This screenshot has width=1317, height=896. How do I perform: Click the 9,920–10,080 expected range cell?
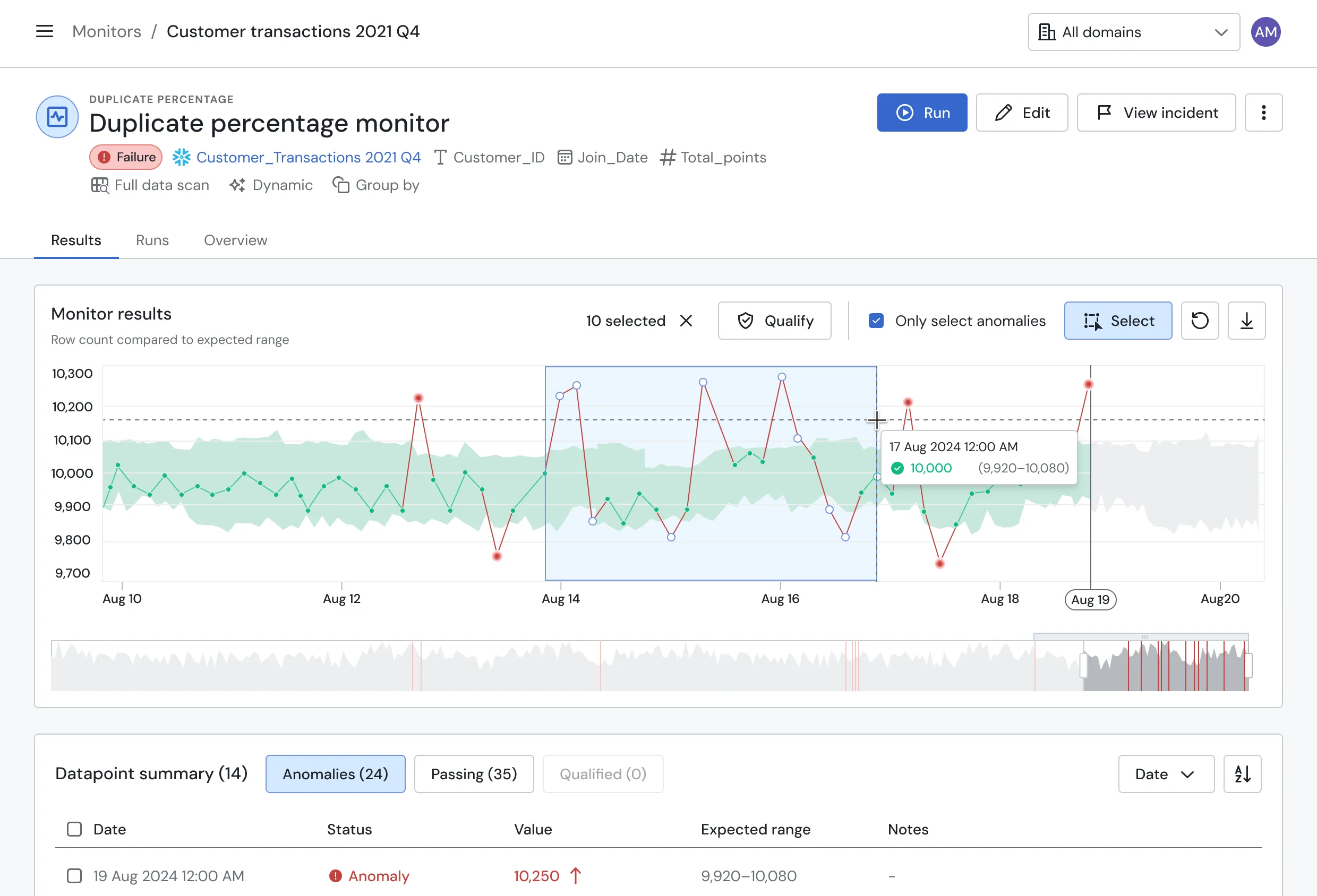[749, 876]
